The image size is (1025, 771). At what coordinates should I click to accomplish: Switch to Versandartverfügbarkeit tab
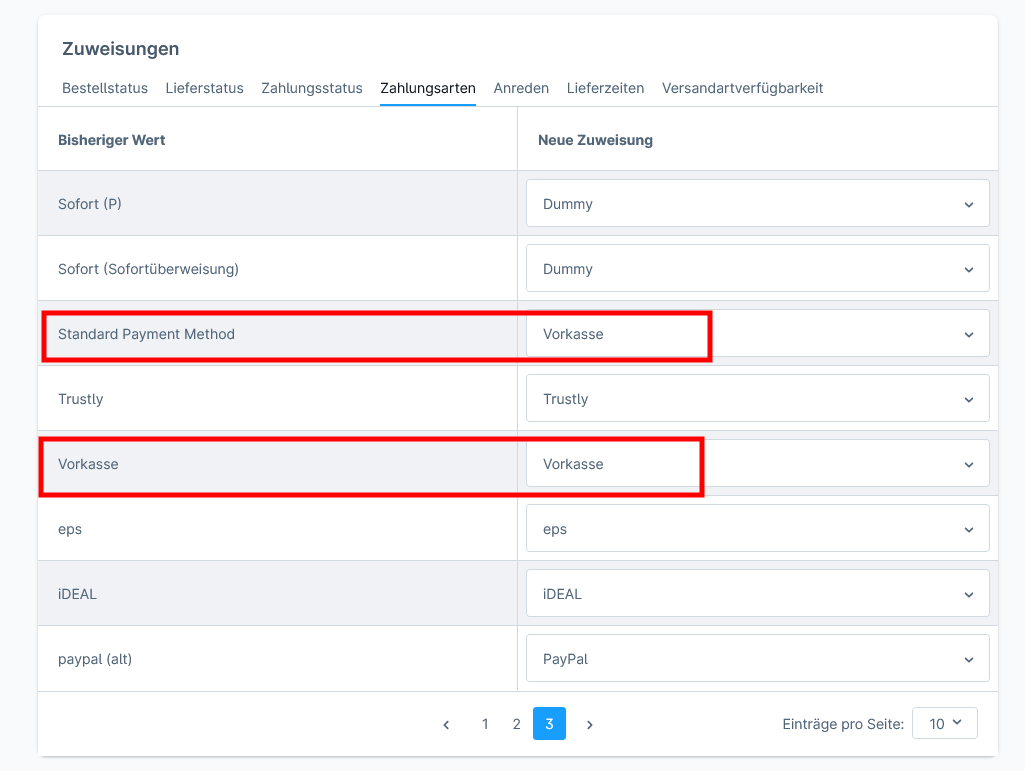click(x=743, y=88)
